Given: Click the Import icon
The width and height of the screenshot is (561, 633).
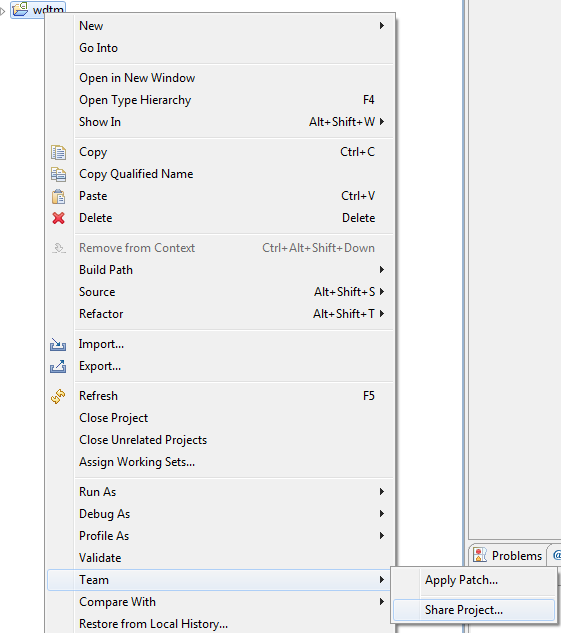Looking at the screenshot, I should click(58, 345).
